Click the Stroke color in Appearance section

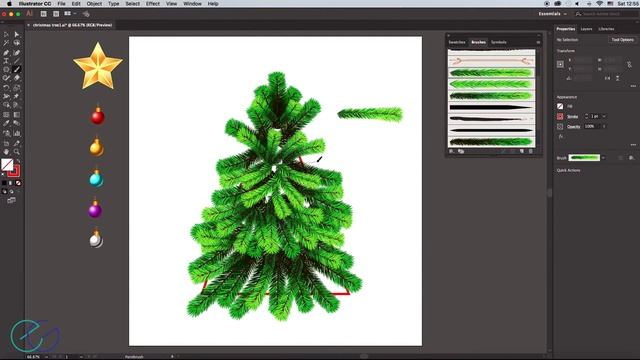(560, 116)
